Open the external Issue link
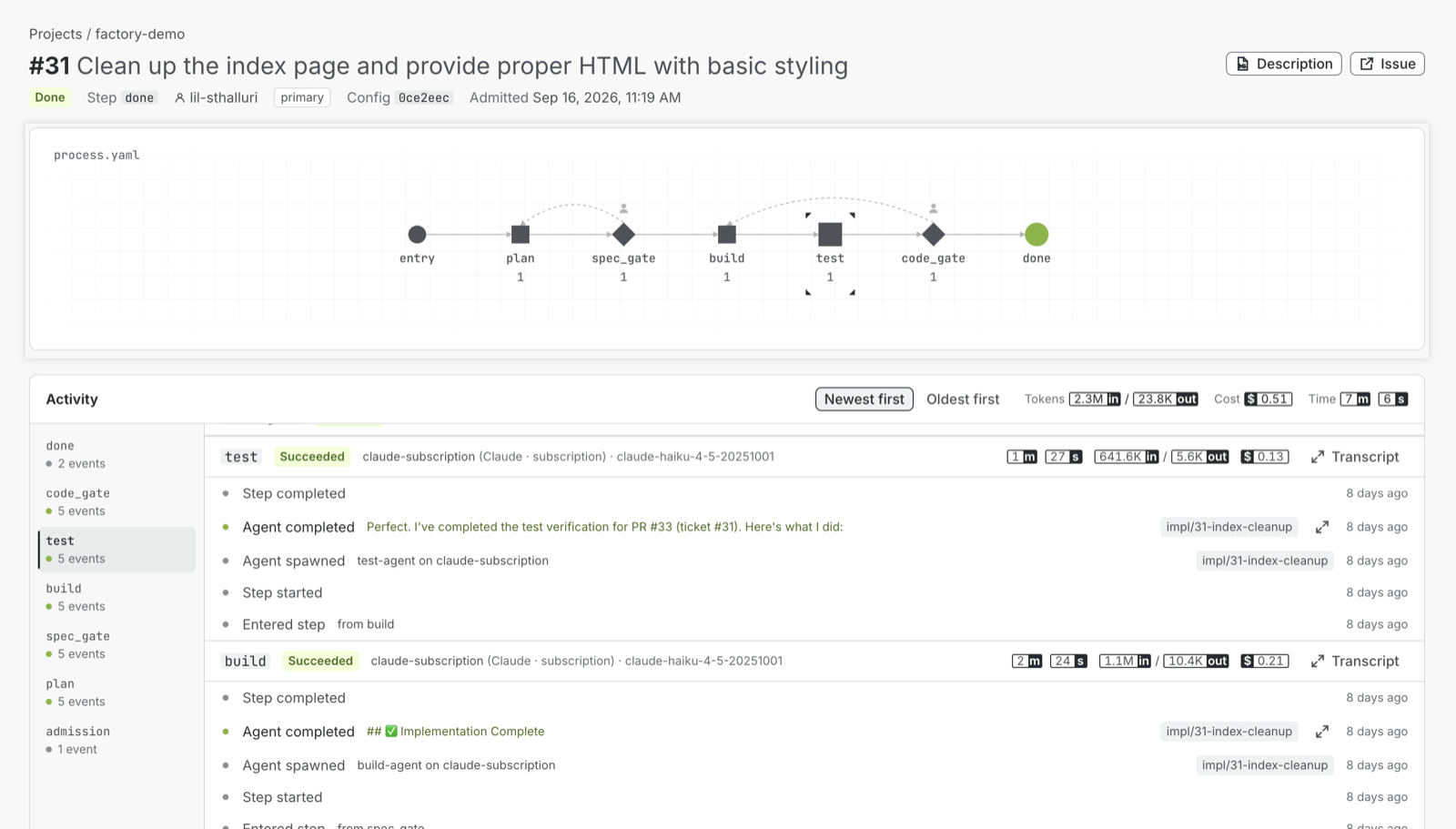Viewport: 1456px width, 829px height. [1388, 64]
